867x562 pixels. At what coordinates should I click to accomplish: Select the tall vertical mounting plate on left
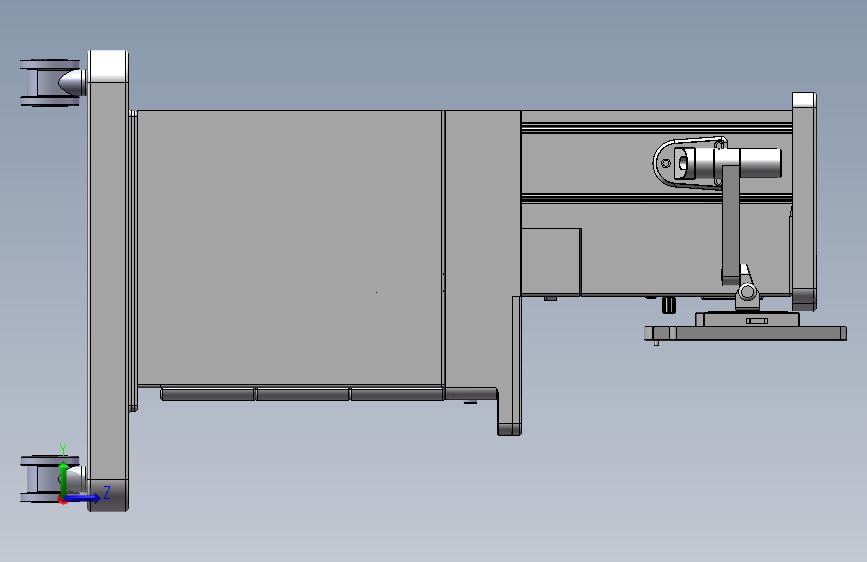pos(108,280)
